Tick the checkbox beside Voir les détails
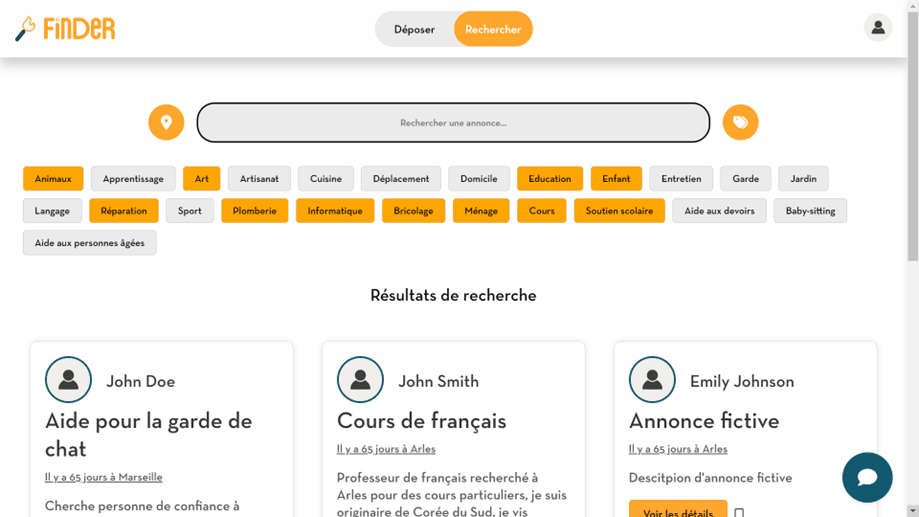The width and height of the screenshot is (919, 517). (739, 512)
